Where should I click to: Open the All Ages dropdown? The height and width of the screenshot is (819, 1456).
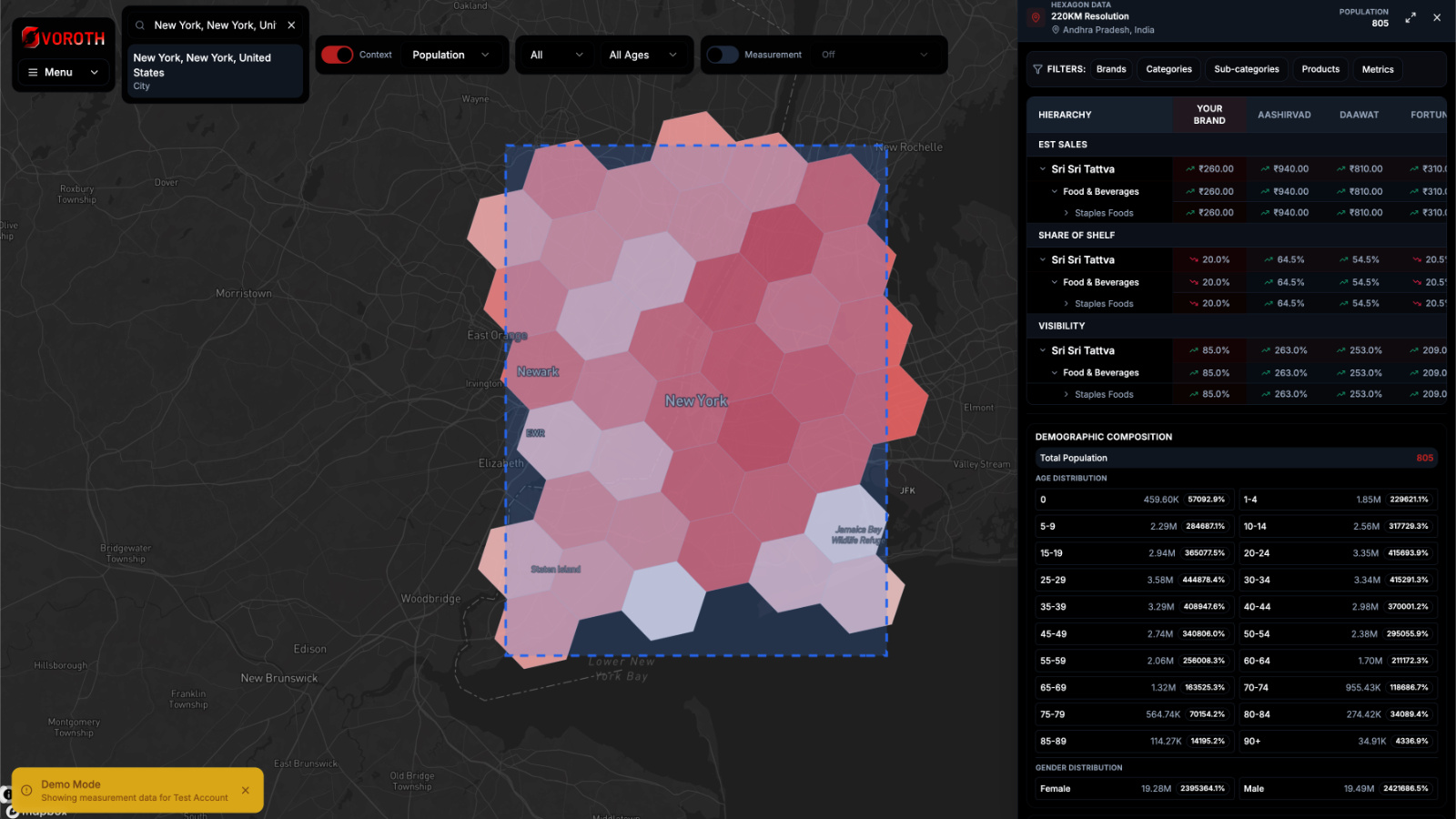coord(642,55)
